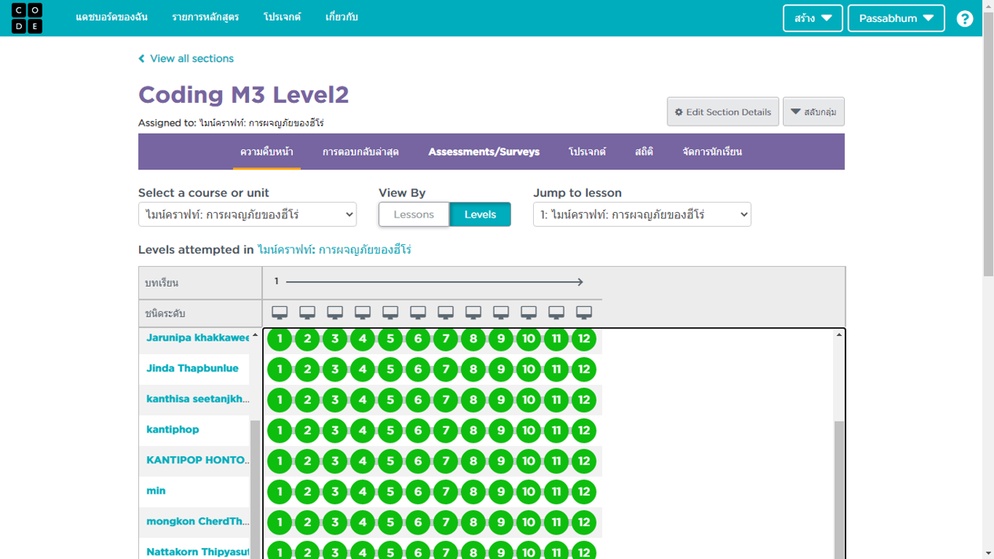Open the โปรเจกต์ tab in the purple bar

(587, 152)
